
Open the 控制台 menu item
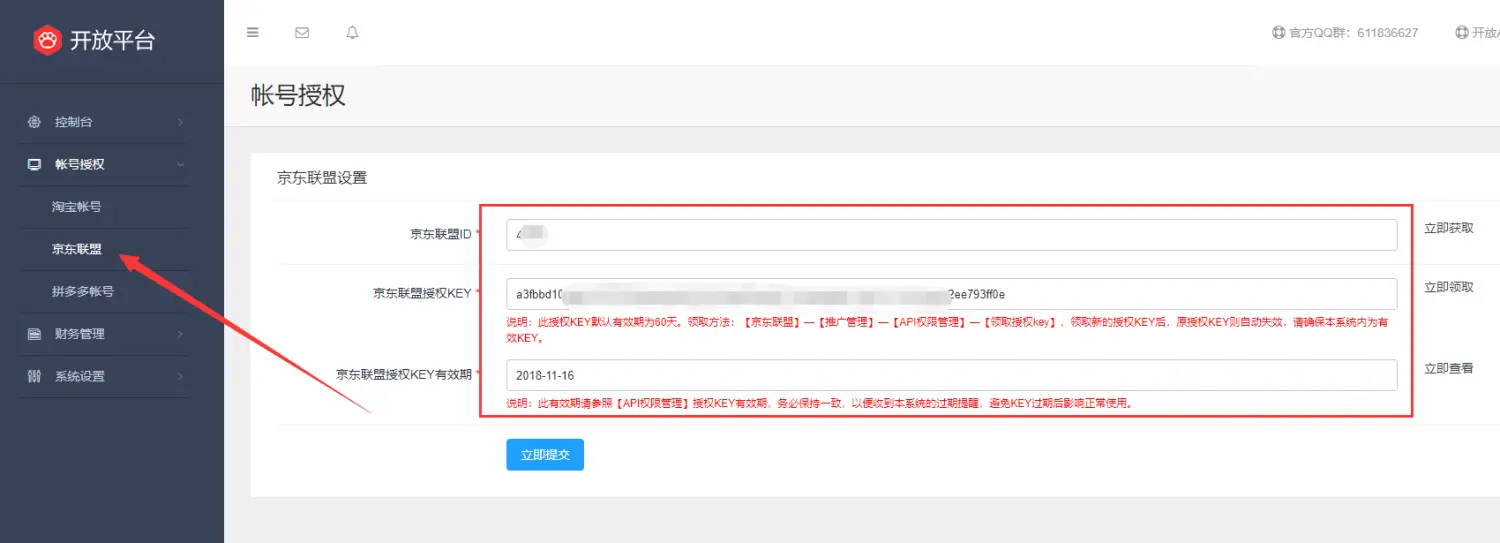106,122
